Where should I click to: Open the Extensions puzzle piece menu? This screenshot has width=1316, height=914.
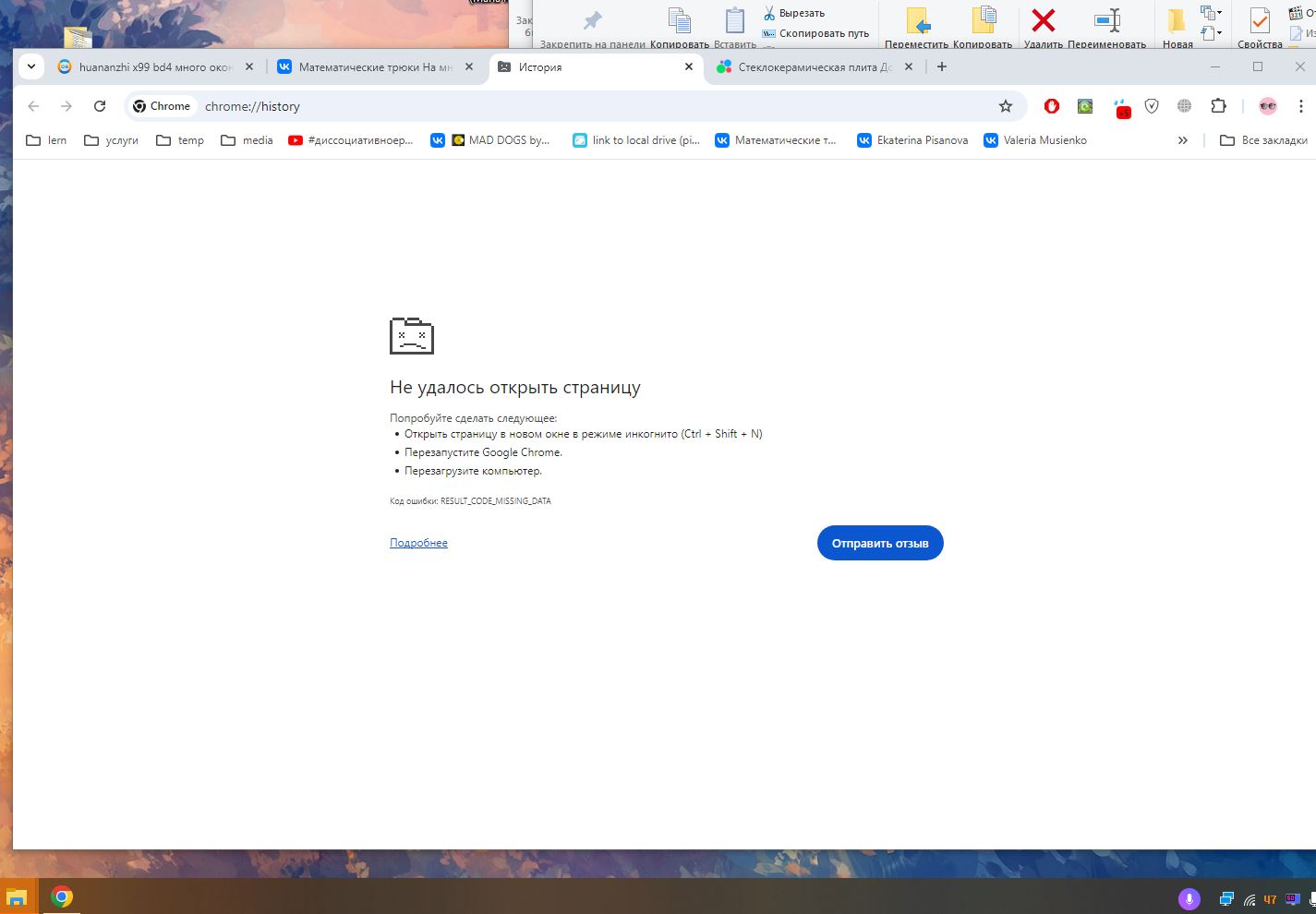[x=1218, y=106]
